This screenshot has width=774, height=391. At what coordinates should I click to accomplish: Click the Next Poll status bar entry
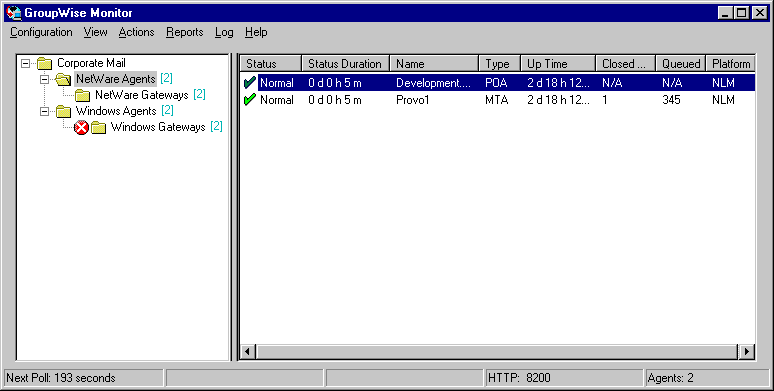tap(84, 378)
